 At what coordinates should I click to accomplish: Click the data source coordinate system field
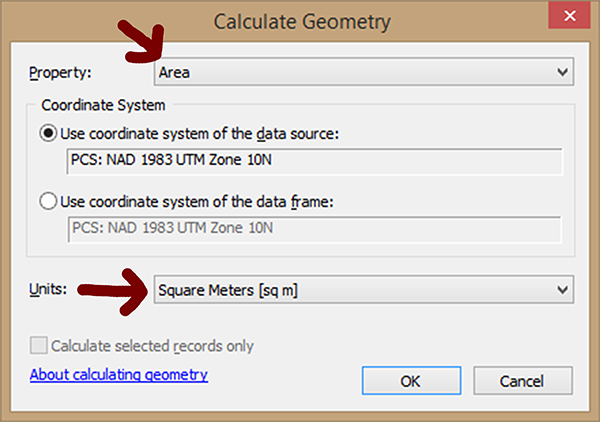[312, 161]
